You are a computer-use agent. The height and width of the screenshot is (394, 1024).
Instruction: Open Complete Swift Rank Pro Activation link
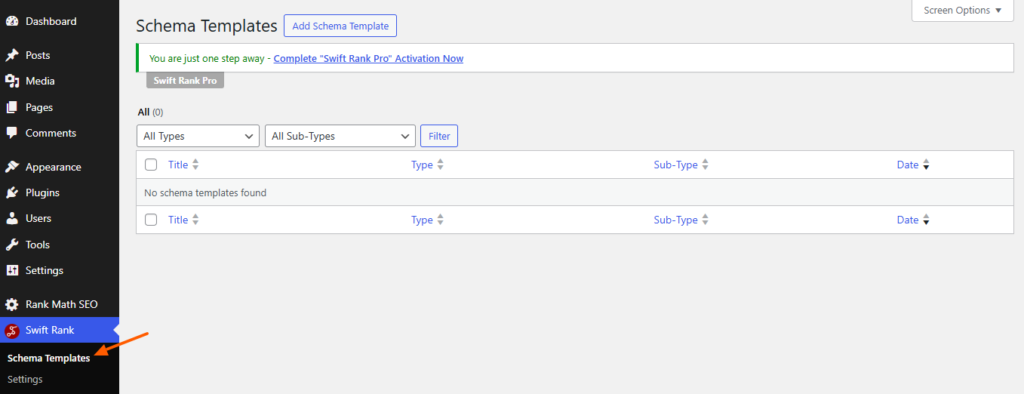[x=368, y=58]
